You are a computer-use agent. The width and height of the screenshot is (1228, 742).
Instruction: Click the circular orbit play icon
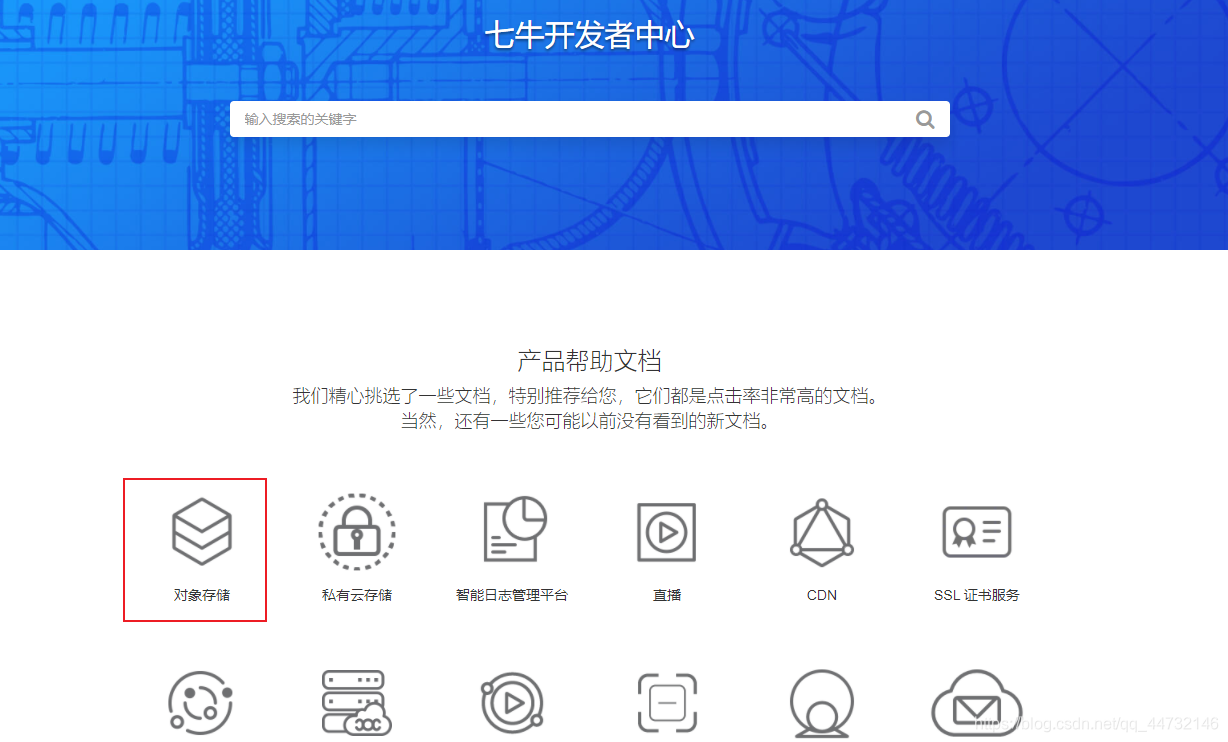(x=512, y=703)
